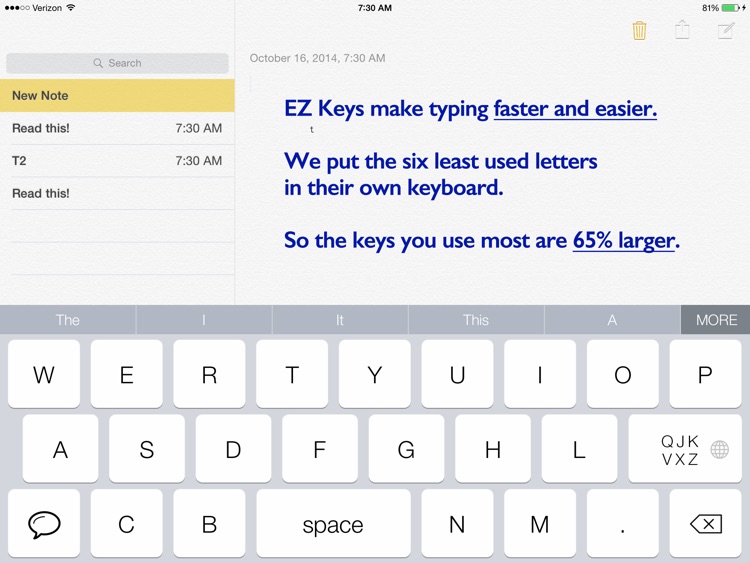Switch keyboards using the globe icon
The height and width of the screenshot is (563, 750).
(719, 450)
